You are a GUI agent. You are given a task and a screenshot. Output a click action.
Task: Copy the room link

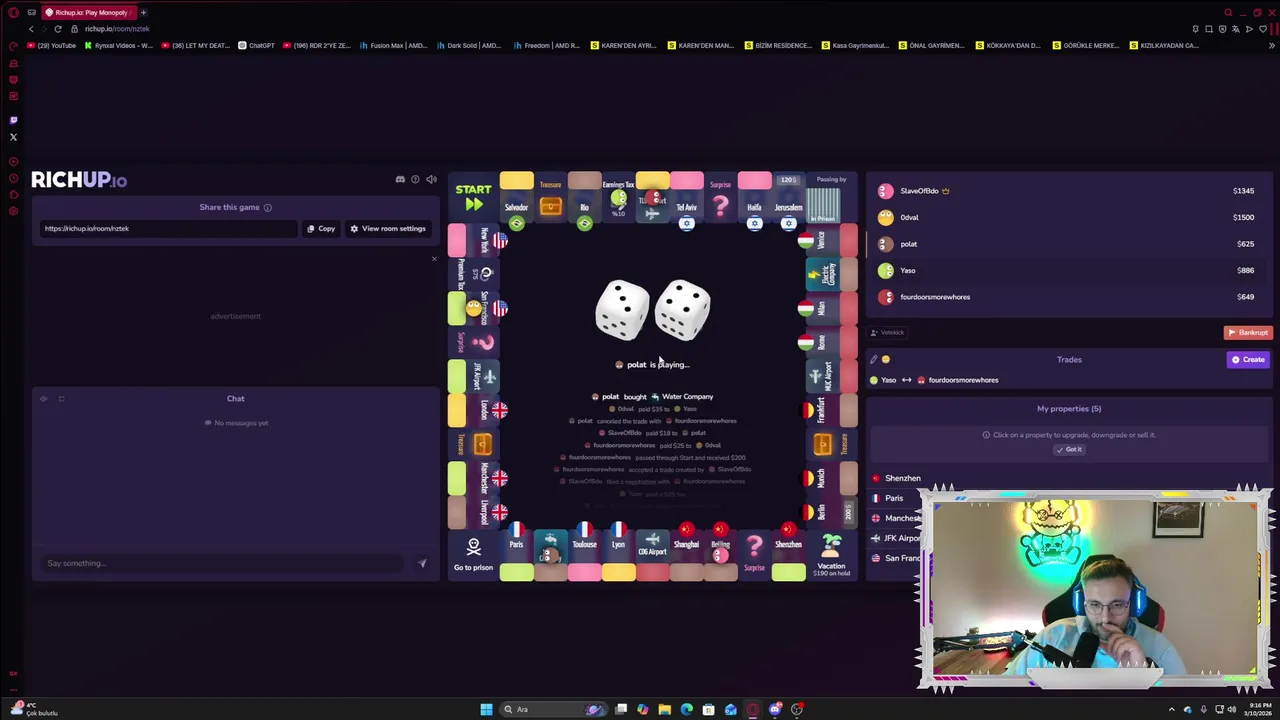pos(321,228)
